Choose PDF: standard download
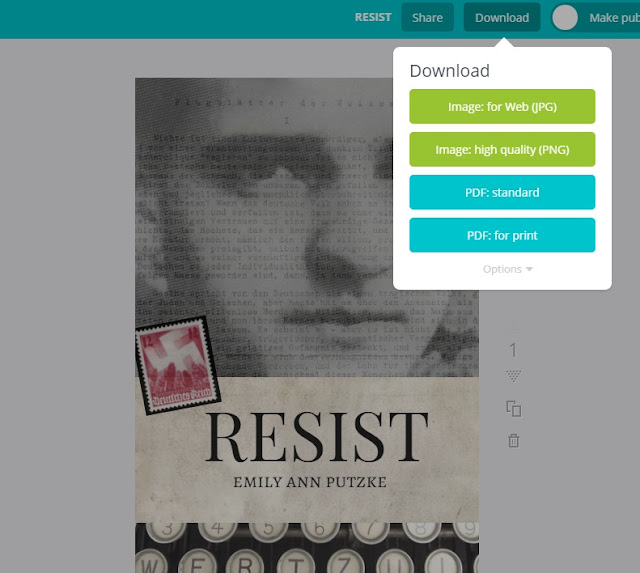Screen dimensions: 640x573 502,192
